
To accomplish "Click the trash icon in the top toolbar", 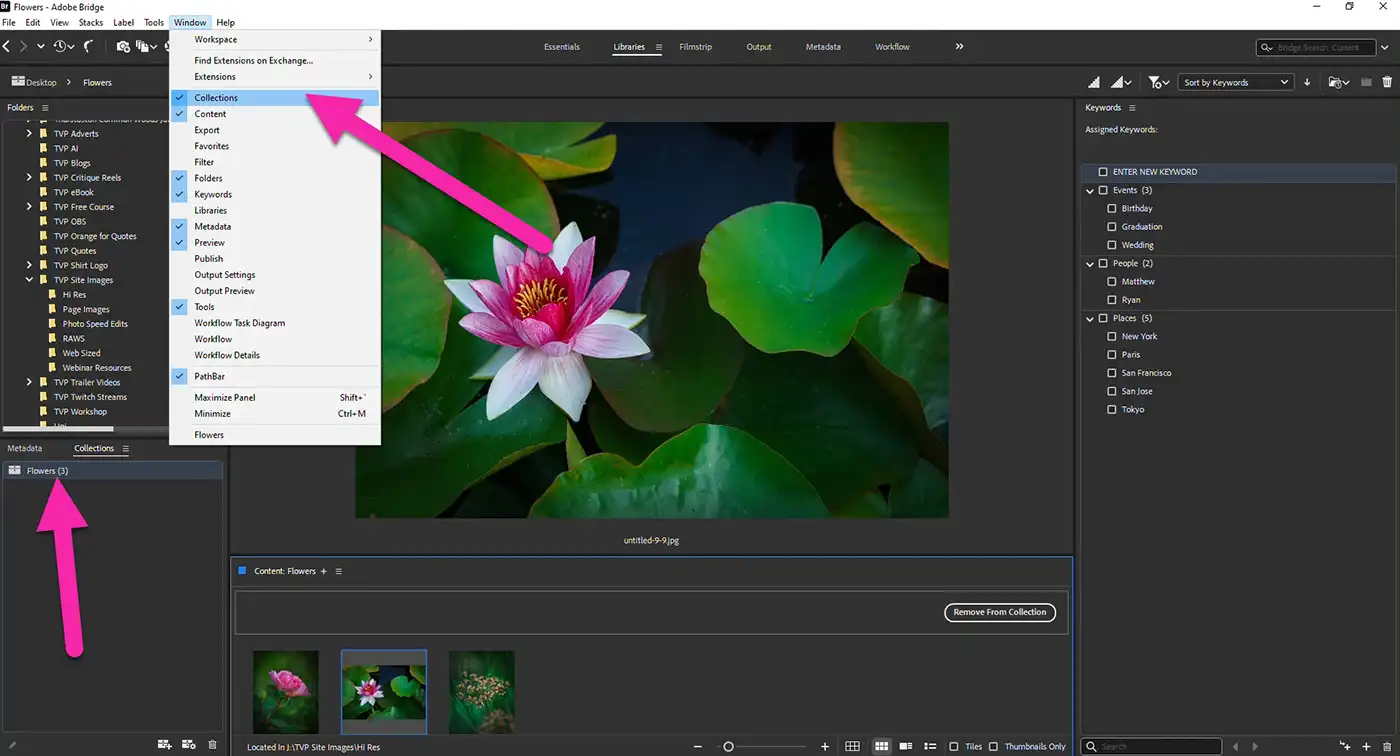I will click(1387, 82).
